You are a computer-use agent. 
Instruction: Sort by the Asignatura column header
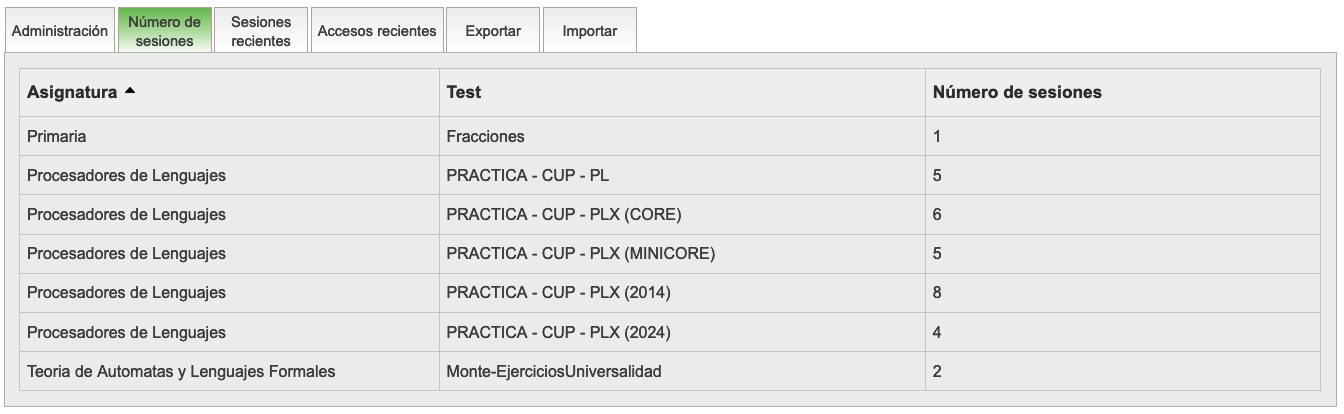pos(72,92)
